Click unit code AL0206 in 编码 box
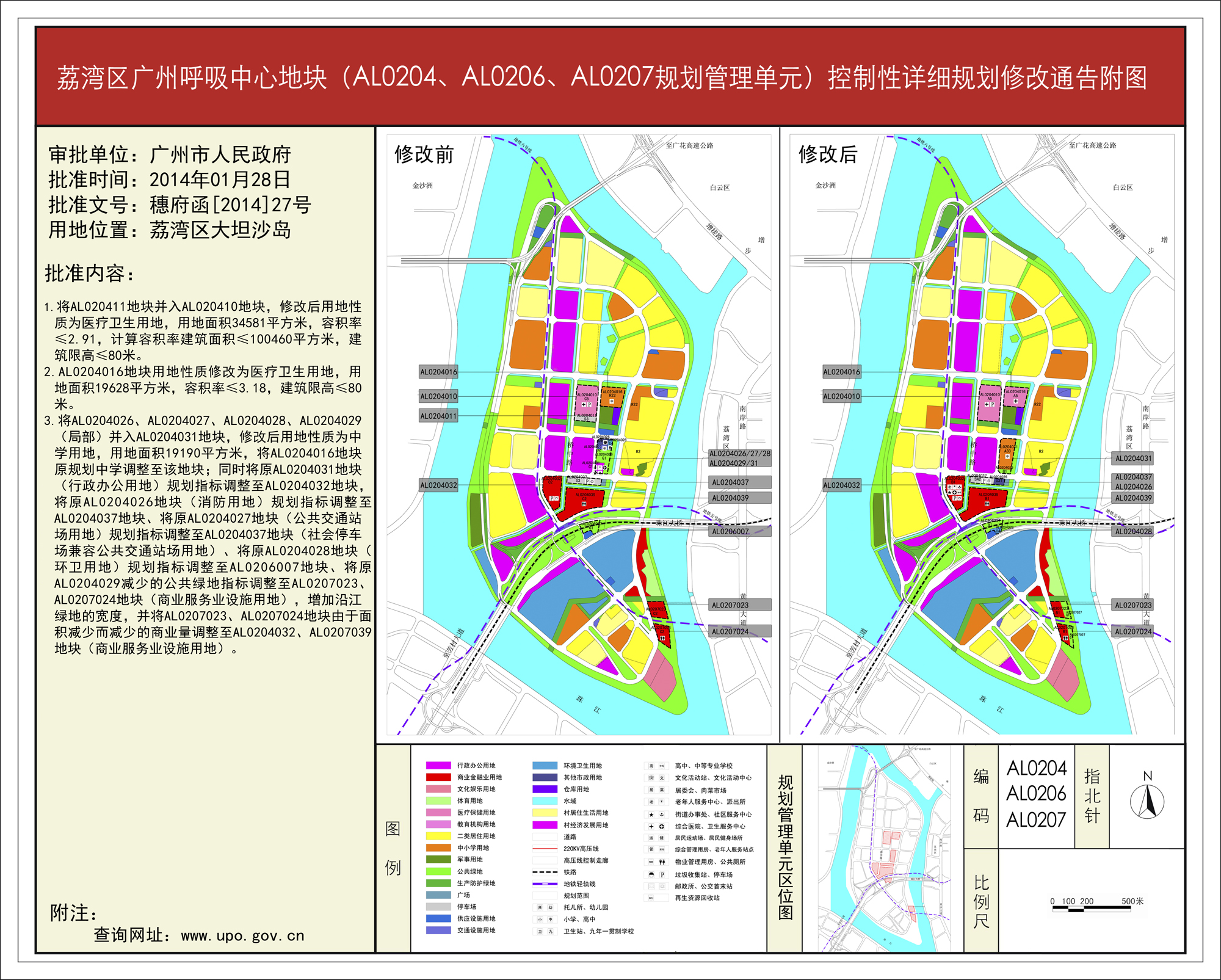Image resolution: width=1221 pixels, height=980 pixels. point(1036,793)
